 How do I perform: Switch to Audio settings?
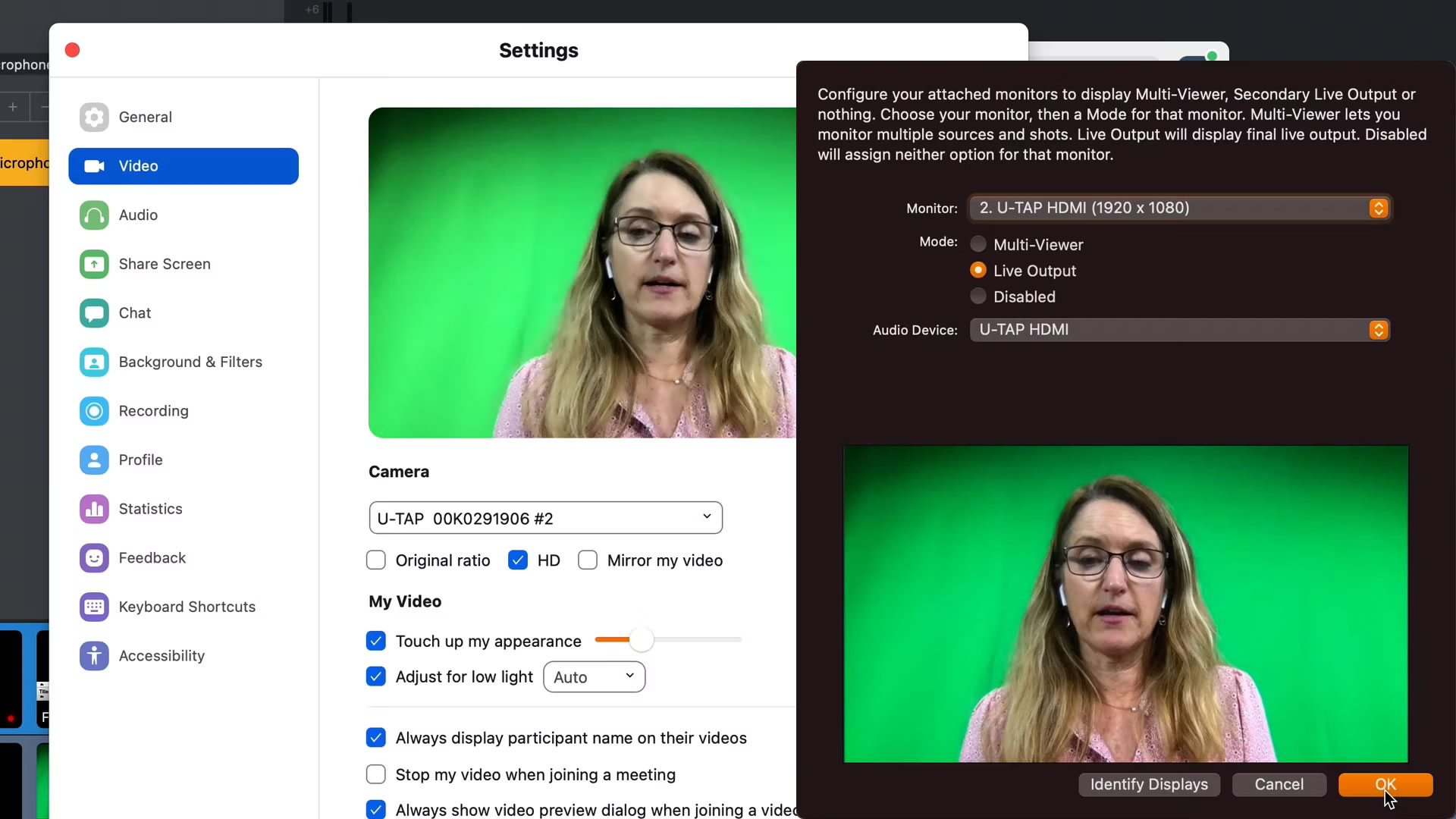click(184, 215)
